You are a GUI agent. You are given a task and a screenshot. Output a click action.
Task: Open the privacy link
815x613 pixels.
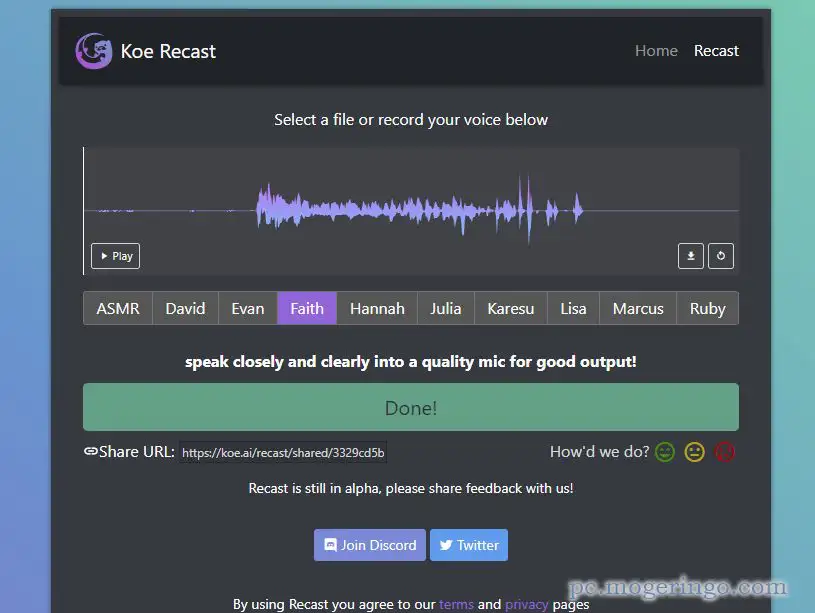click(527, 605)
